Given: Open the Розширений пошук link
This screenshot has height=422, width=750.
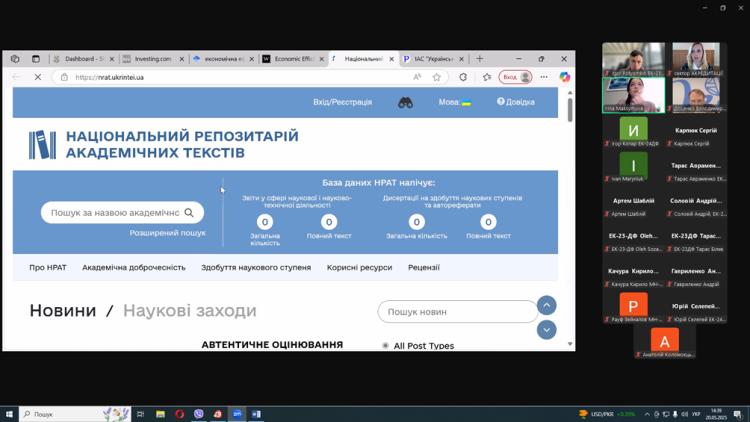Looking at the screenshot, I should [167, 233].
